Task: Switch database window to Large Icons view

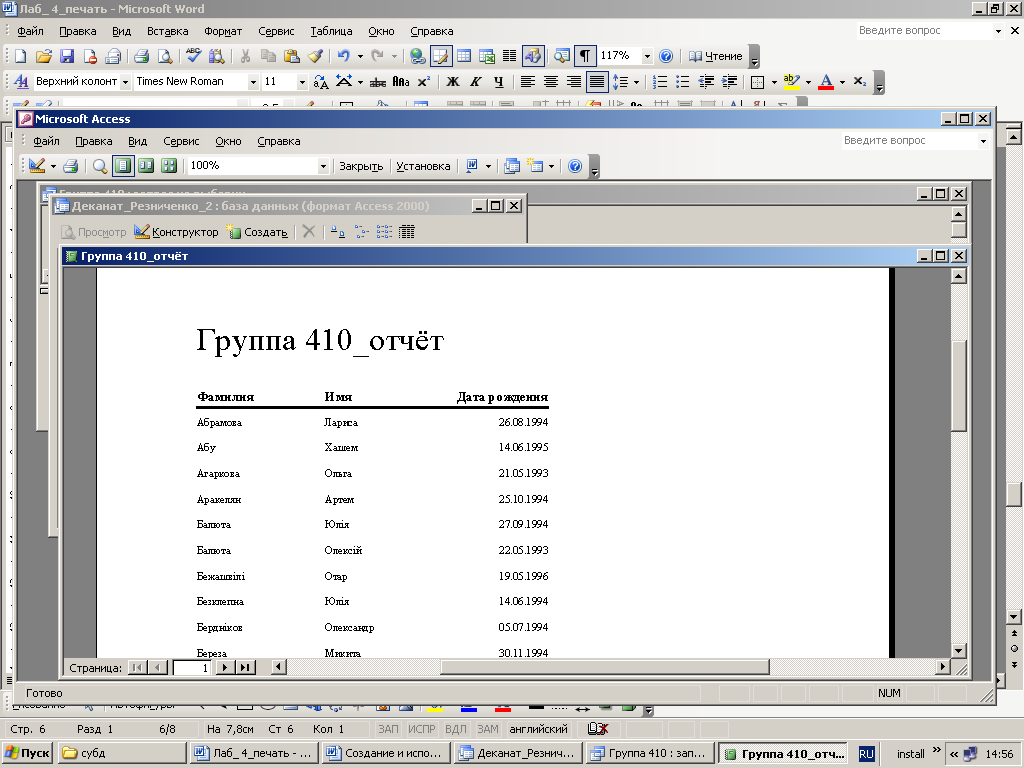Action: [x=338, y=232]
